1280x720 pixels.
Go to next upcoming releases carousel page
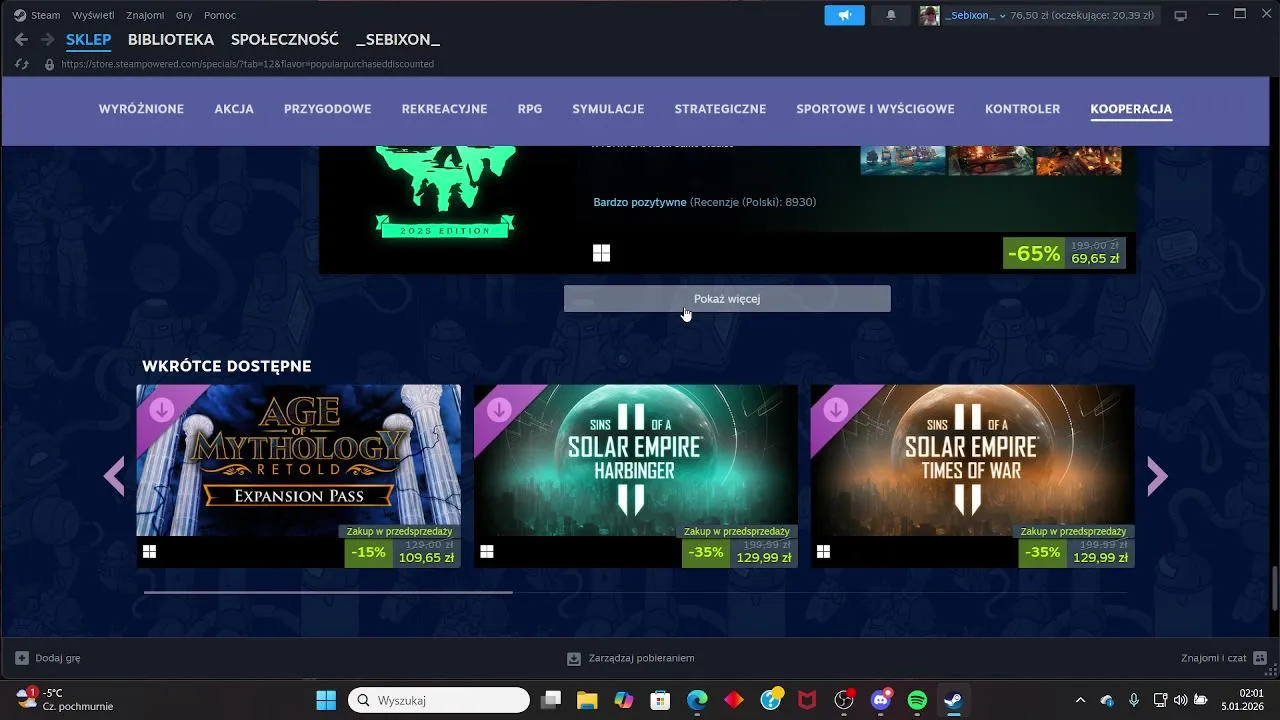coord(1157,476)
